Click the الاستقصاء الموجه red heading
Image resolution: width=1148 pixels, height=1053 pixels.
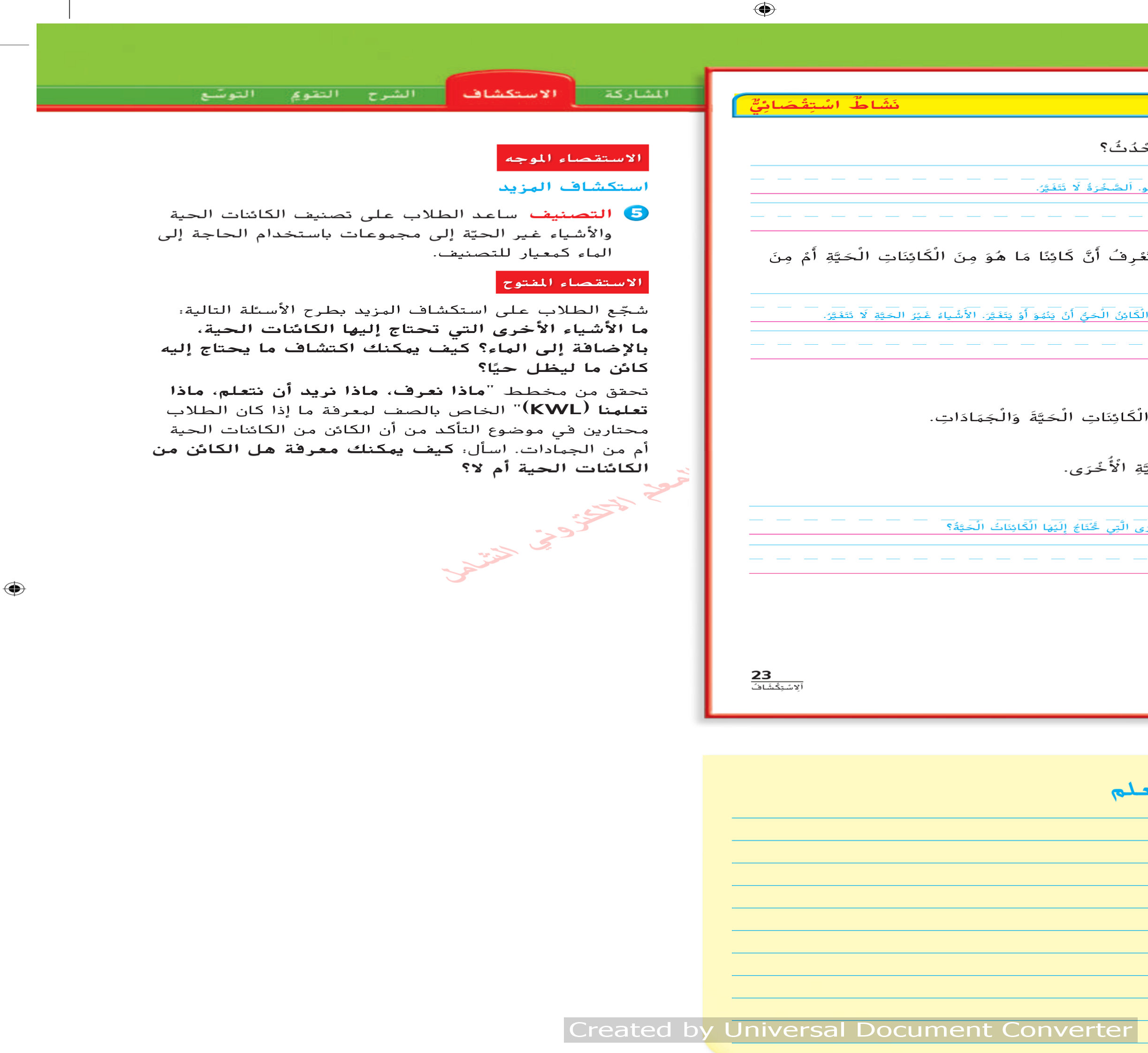(573, 158)
